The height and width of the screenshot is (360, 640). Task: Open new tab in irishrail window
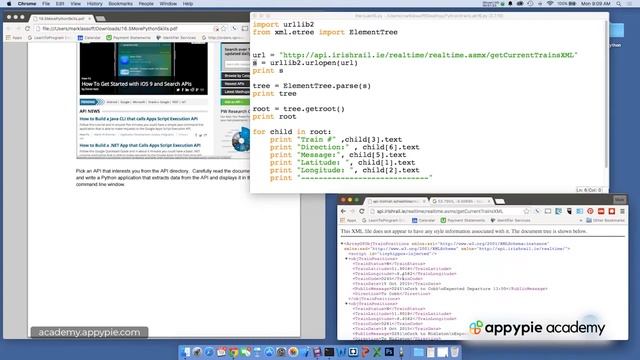pyautogui.click(x=500, y=201)
